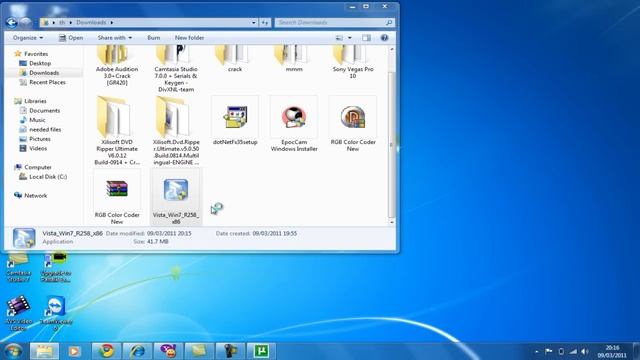Click the Show desktop button
640x360 pixels.
(636, 351)
